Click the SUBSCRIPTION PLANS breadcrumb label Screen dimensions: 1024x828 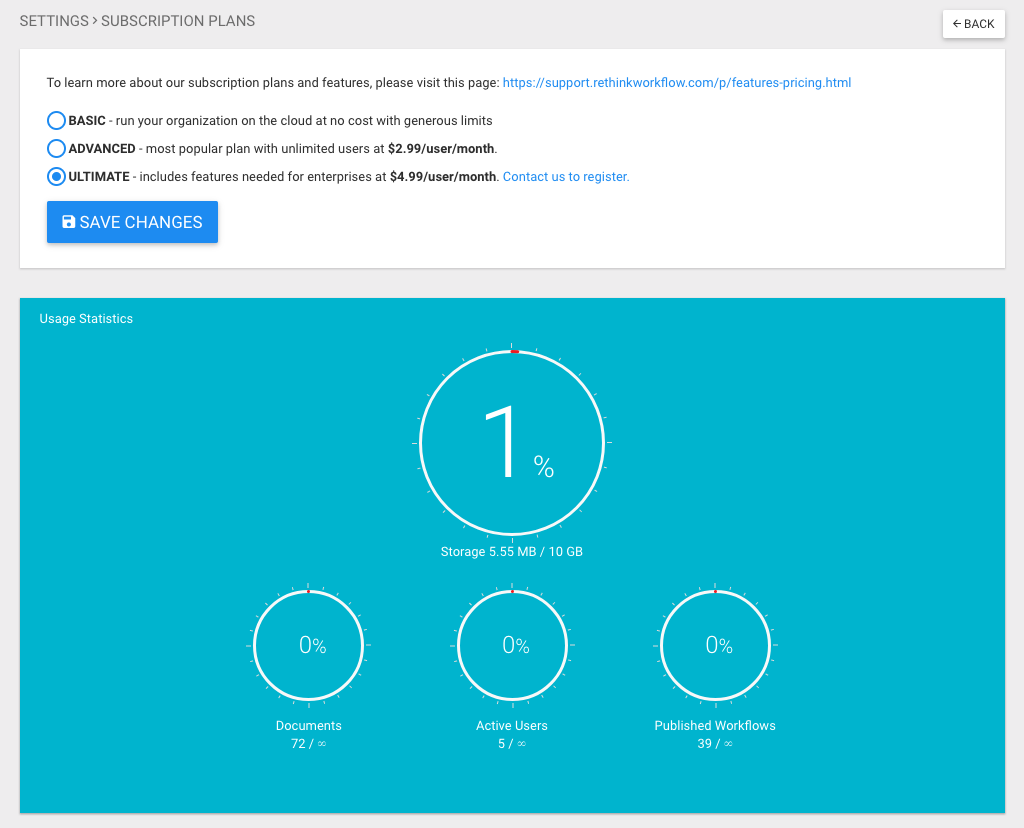click(x=177, y=20)
